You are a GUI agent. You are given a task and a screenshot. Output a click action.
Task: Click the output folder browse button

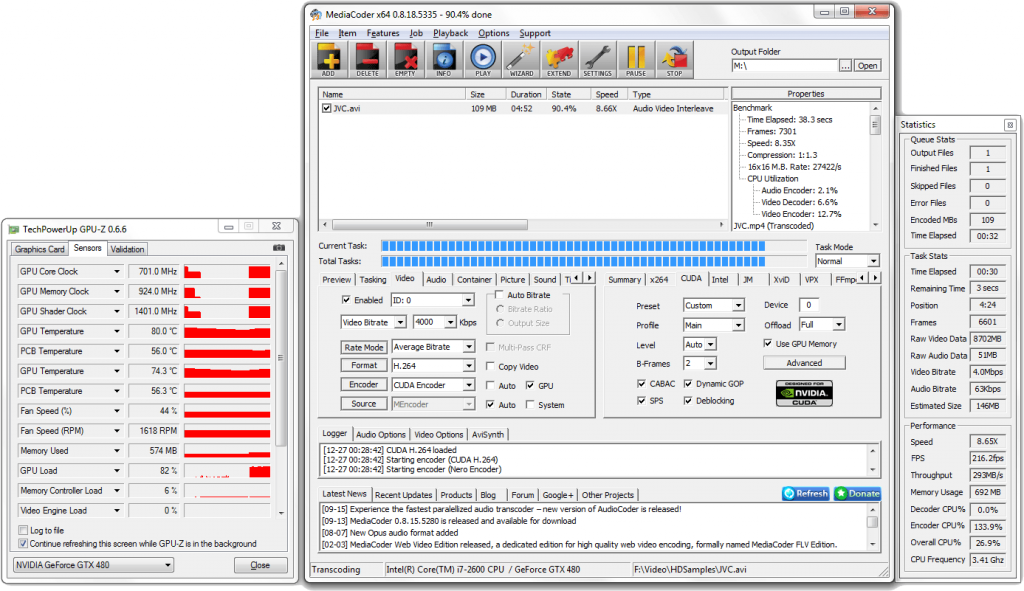[x=846, y=65]
